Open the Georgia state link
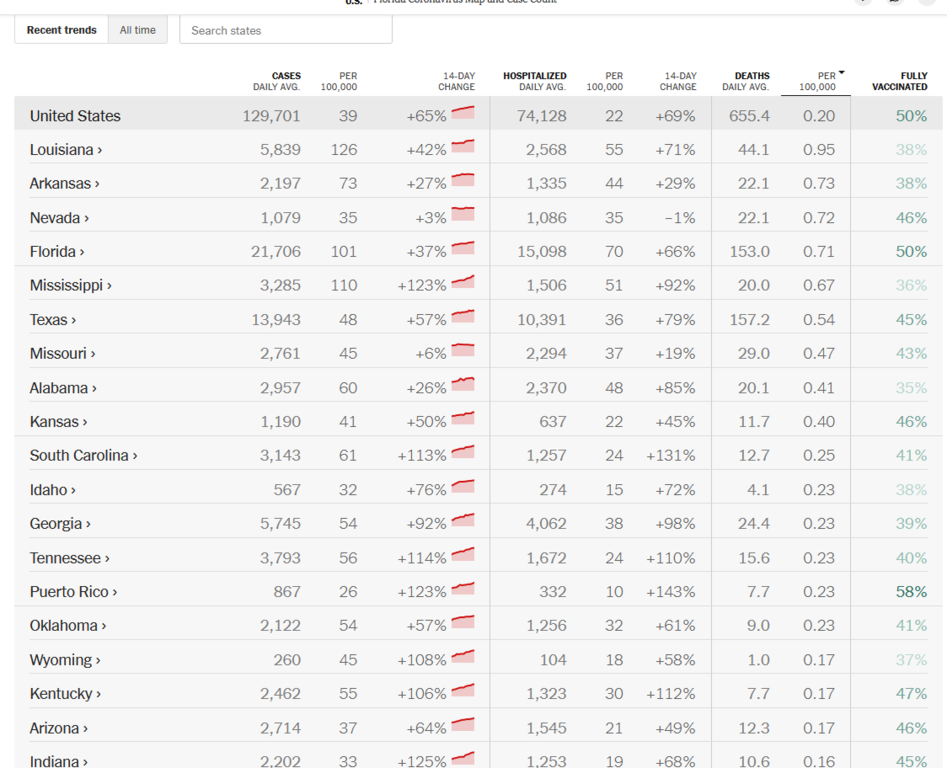This screenshot has width=947, height=768. click(x=60, y=524)
